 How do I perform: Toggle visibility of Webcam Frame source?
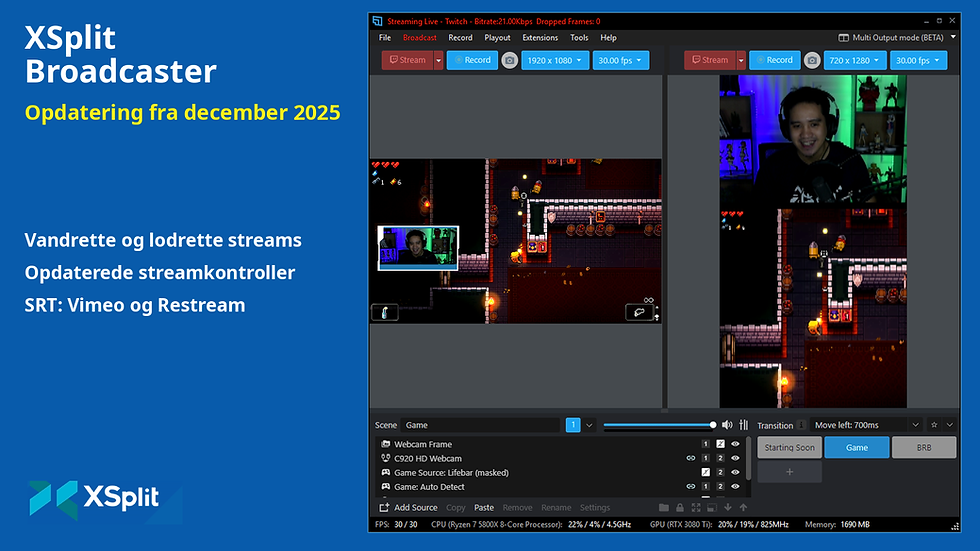click(735, 444)
